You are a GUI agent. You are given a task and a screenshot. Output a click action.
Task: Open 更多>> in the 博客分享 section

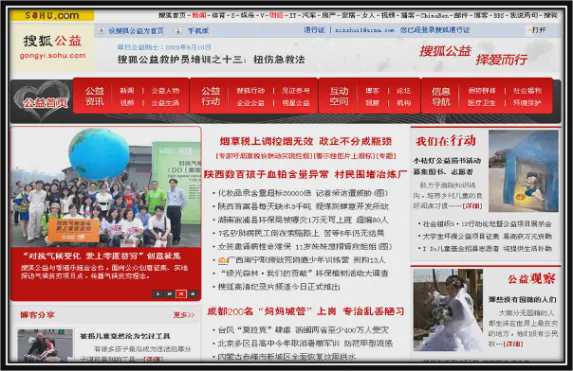pos(184,315)
